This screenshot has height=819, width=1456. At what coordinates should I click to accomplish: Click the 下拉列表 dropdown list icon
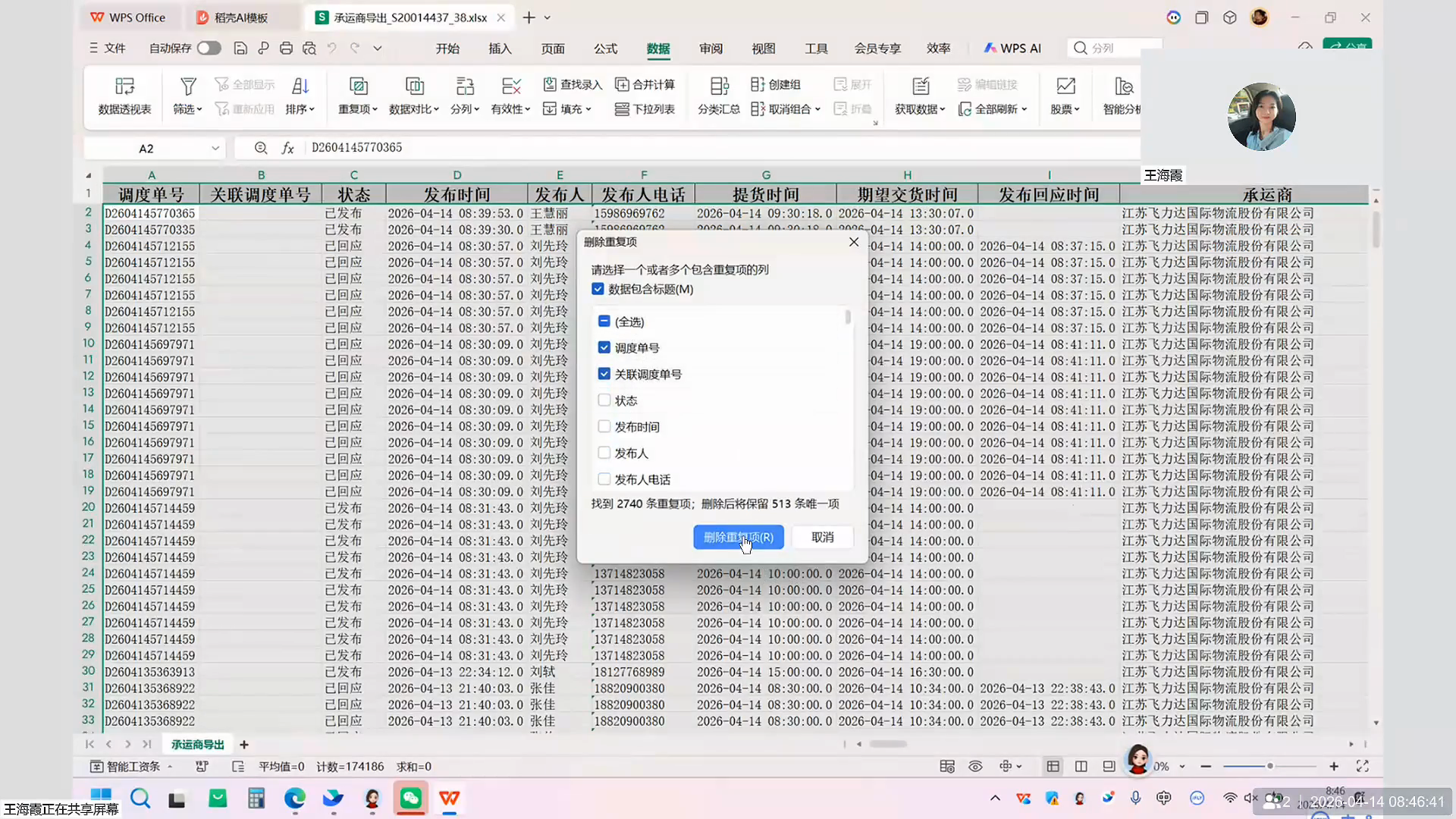click(622, 109)
